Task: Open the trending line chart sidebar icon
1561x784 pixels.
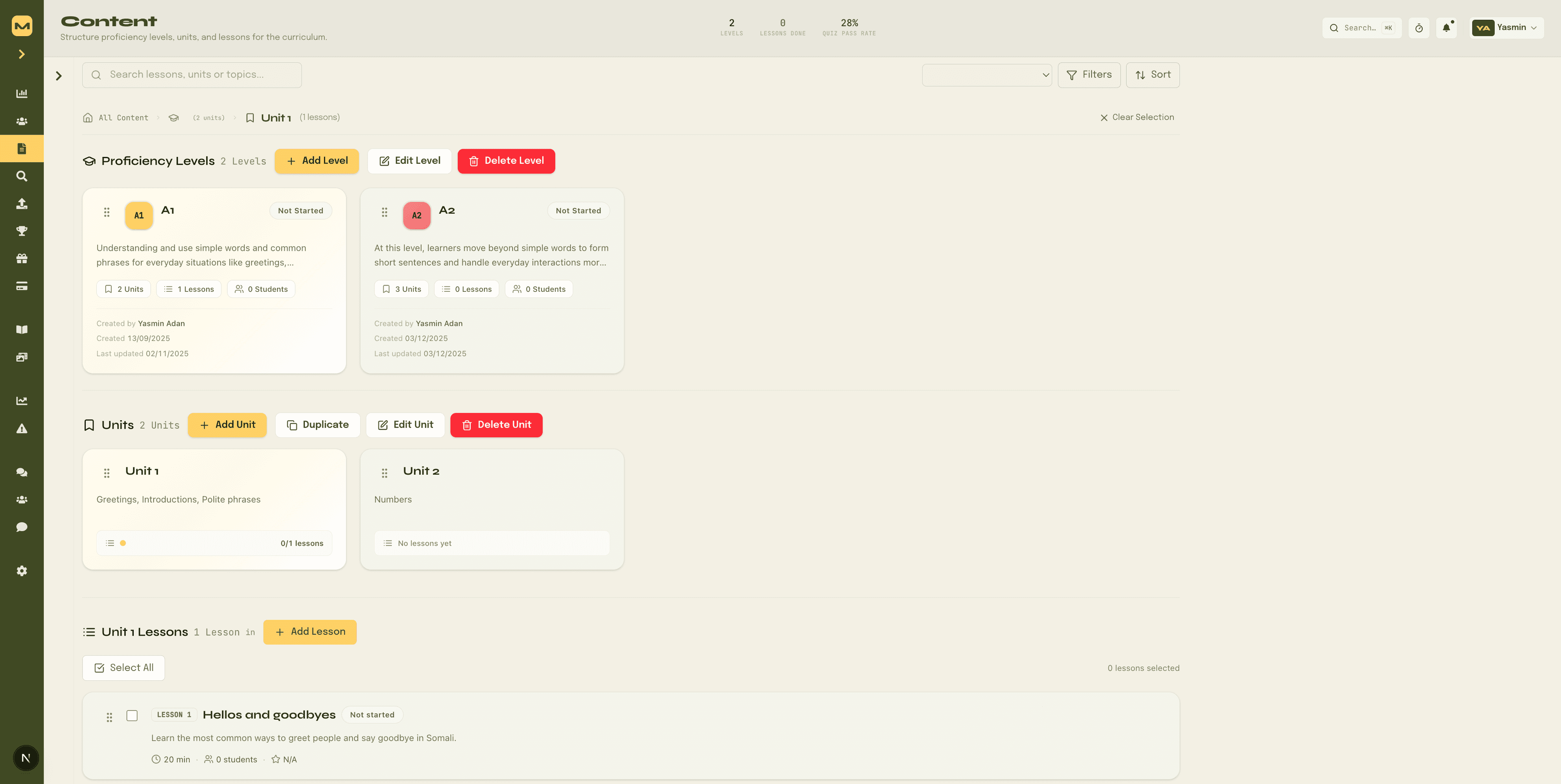Action: 22,400
